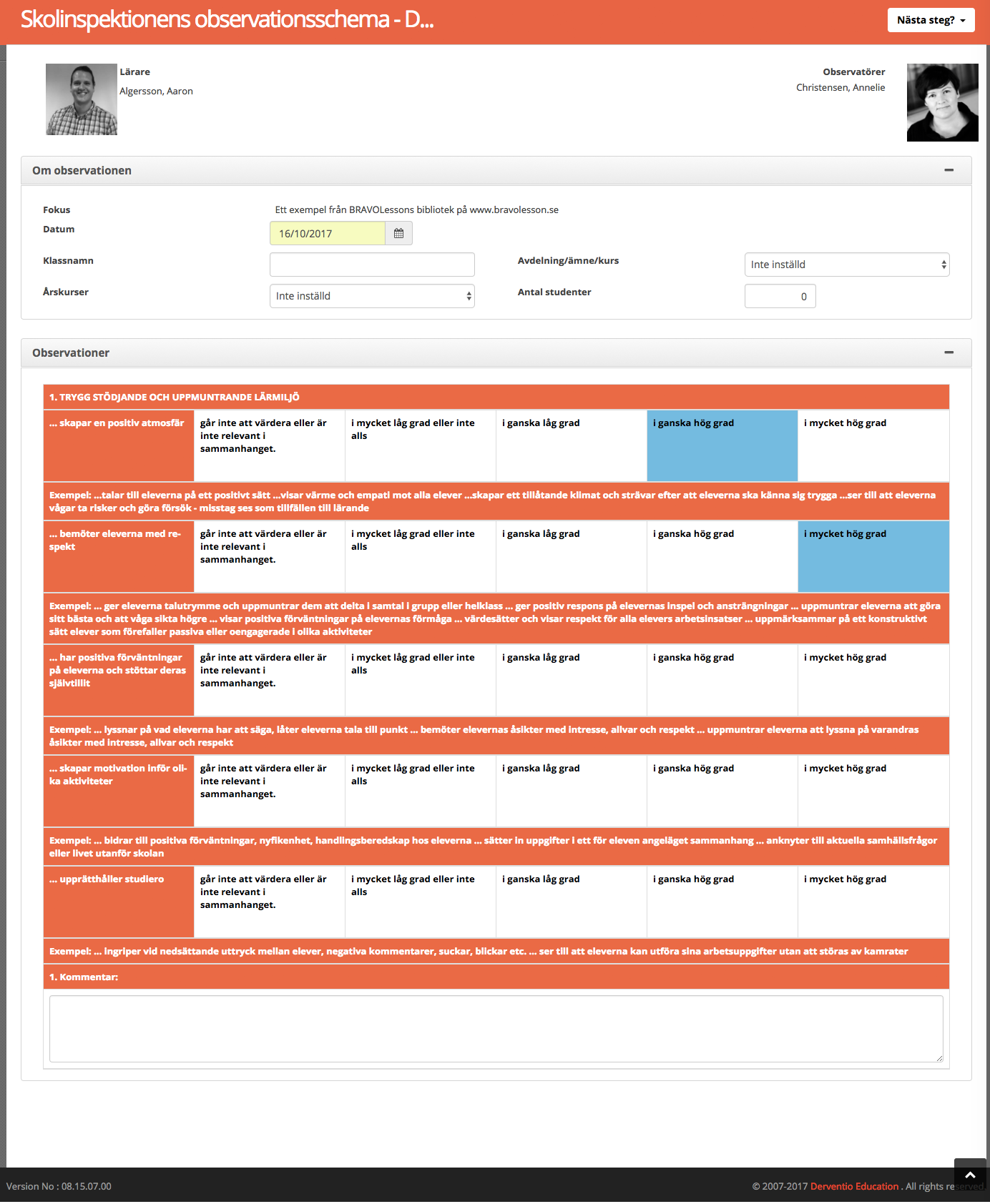Click teacher Aaron Algersson's photo
The image size is (990, 1204).
82,99
